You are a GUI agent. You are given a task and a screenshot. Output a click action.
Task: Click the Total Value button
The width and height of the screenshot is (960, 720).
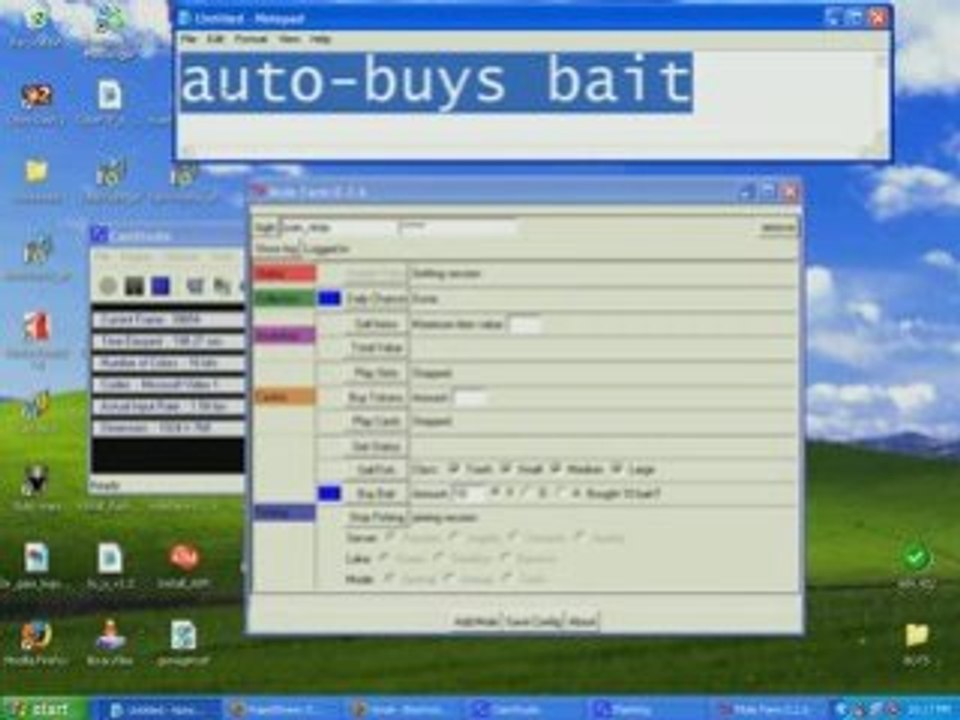375,348
